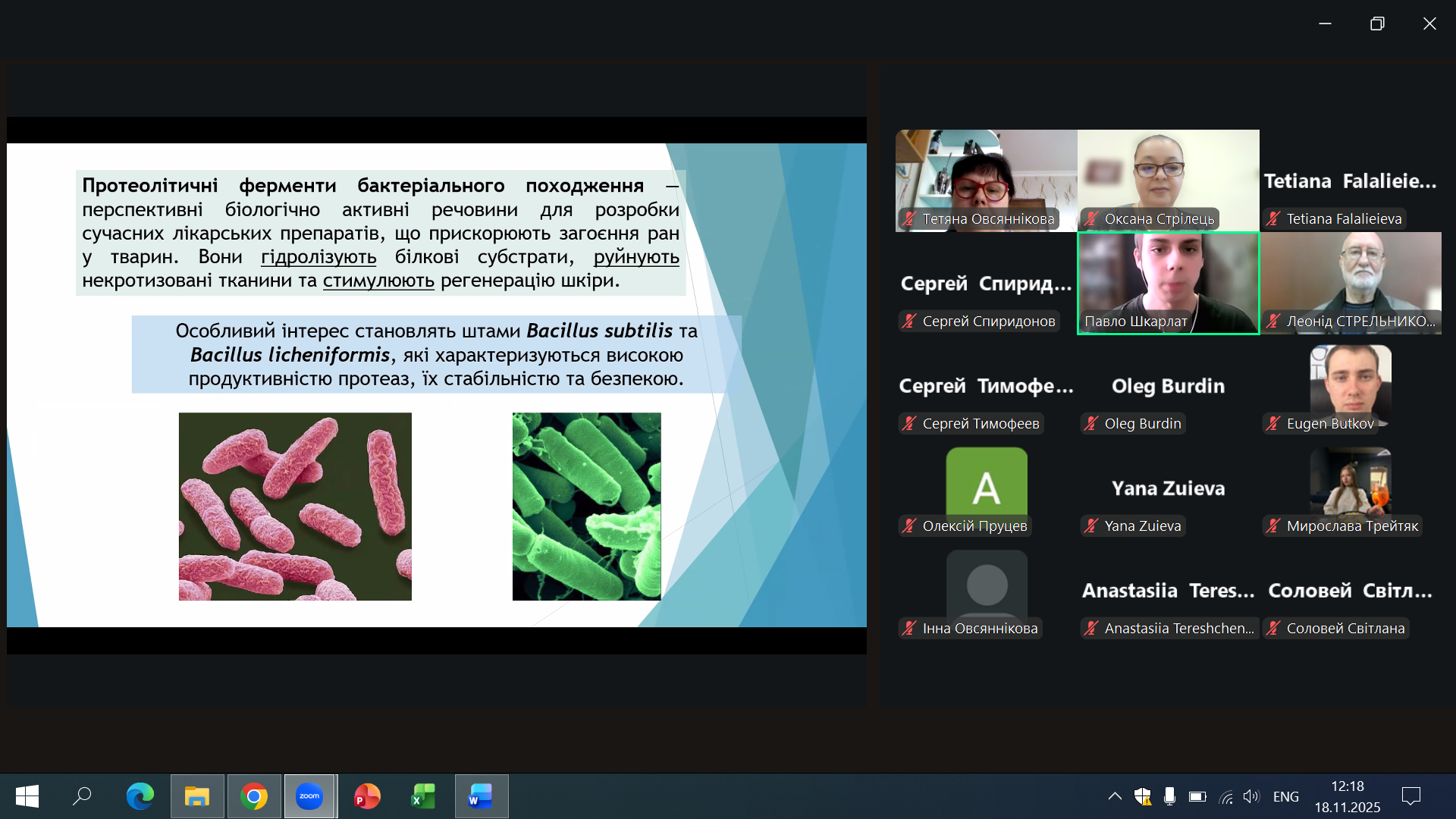
Task: Click the taskbar search magnifier
Action: point(82,796)
